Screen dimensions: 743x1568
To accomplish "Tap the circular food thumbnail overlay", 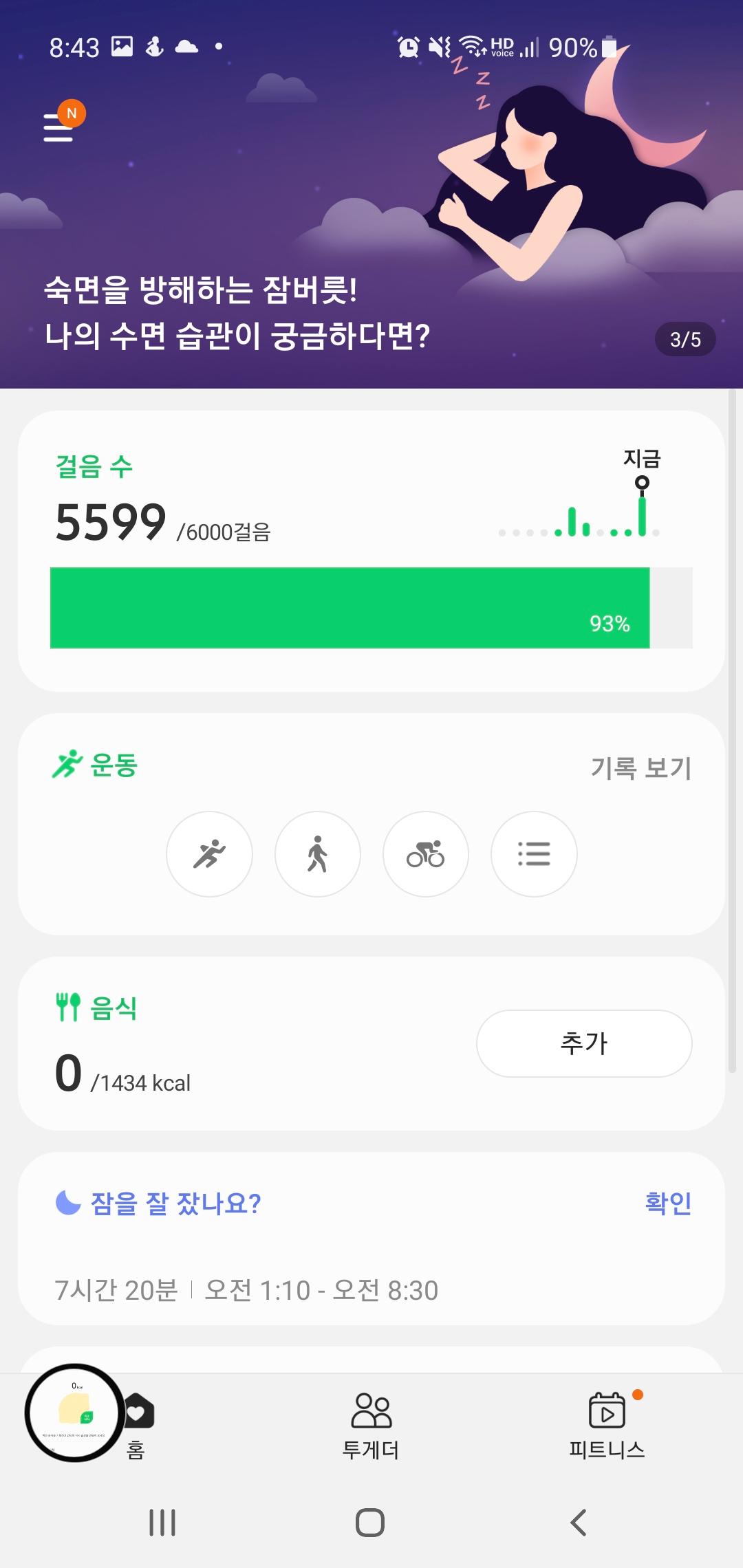I will 75,1413.
